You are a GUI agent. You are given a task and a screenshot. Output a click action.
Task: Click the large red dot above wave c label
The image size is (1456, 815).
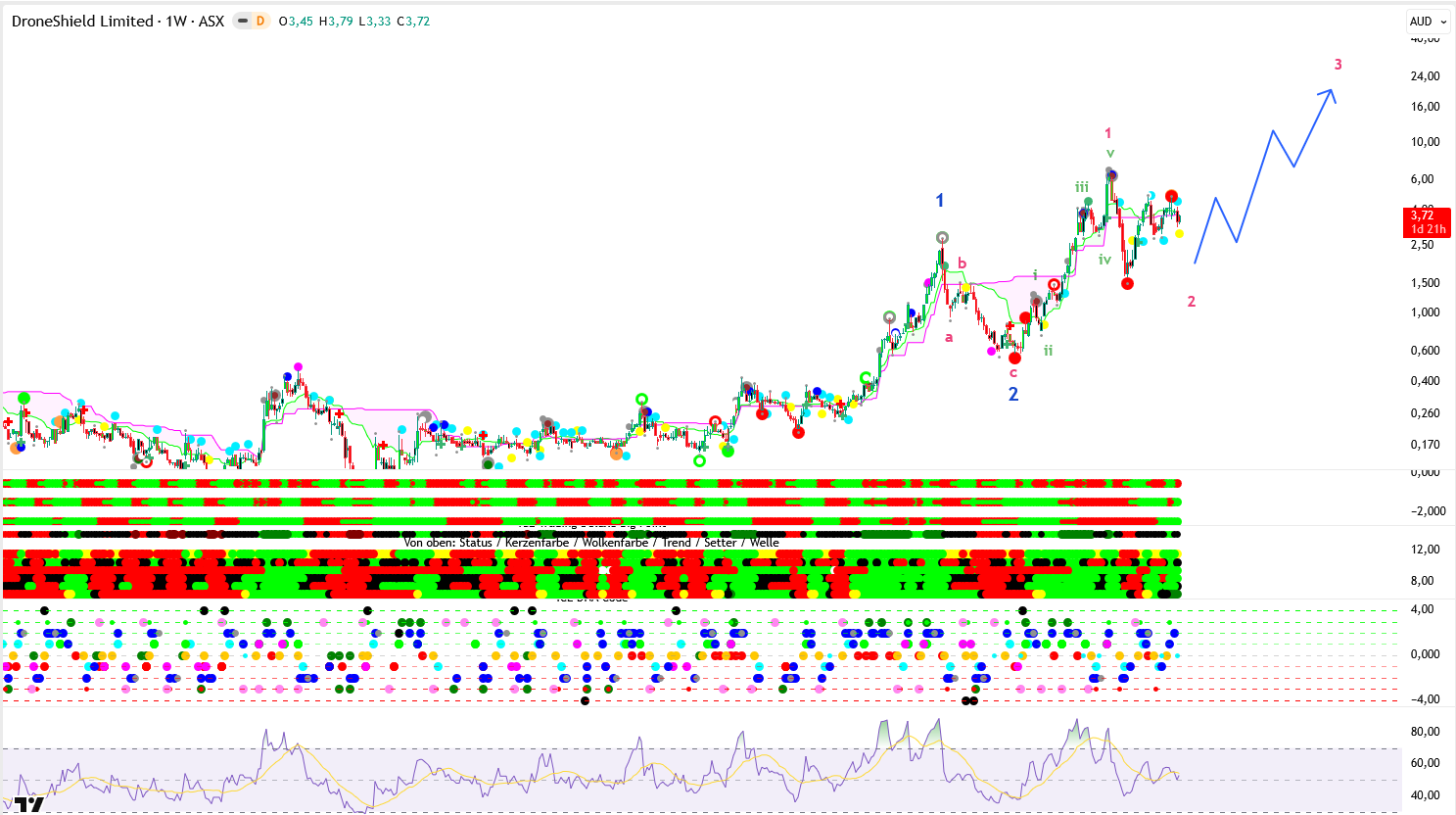click(x=1014, y=358)
